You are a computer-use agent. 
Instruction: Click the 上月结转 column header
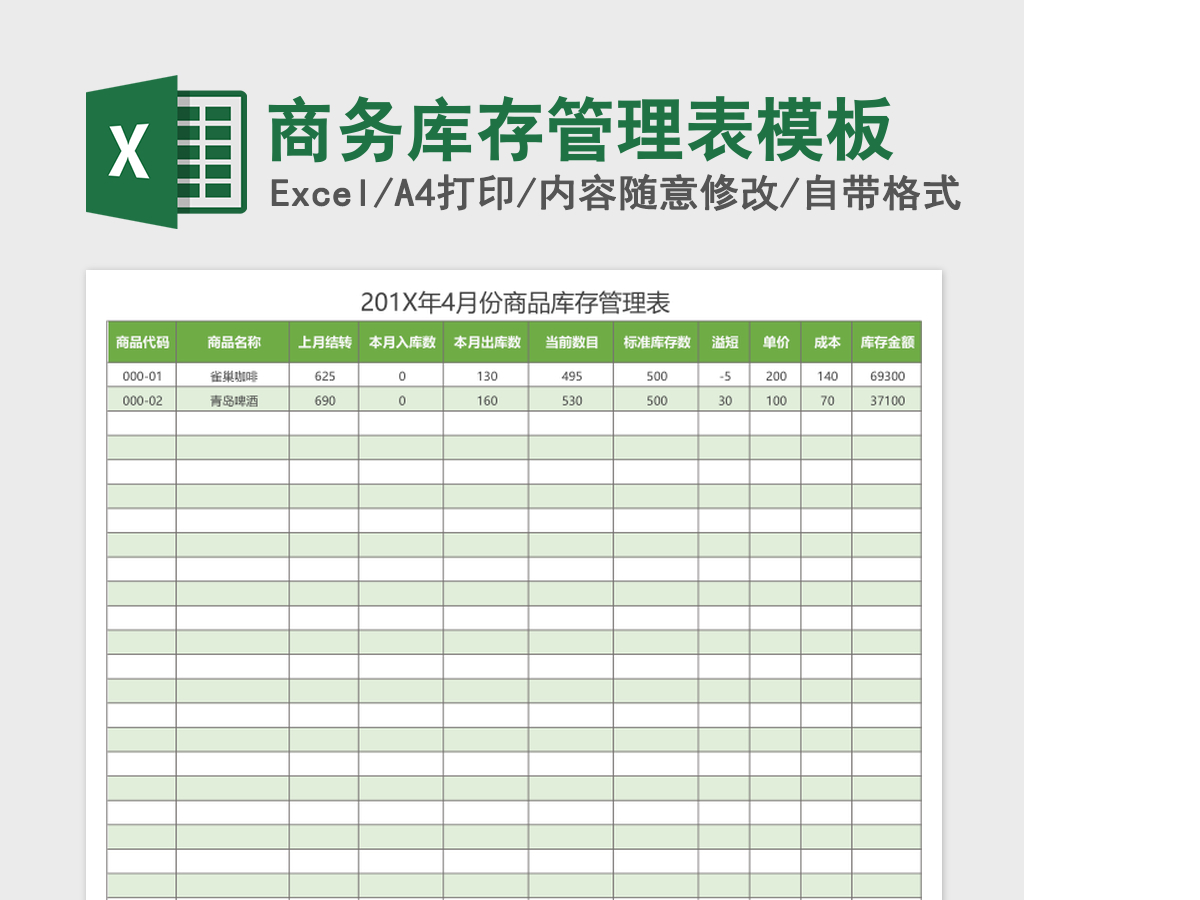point(324,342)
